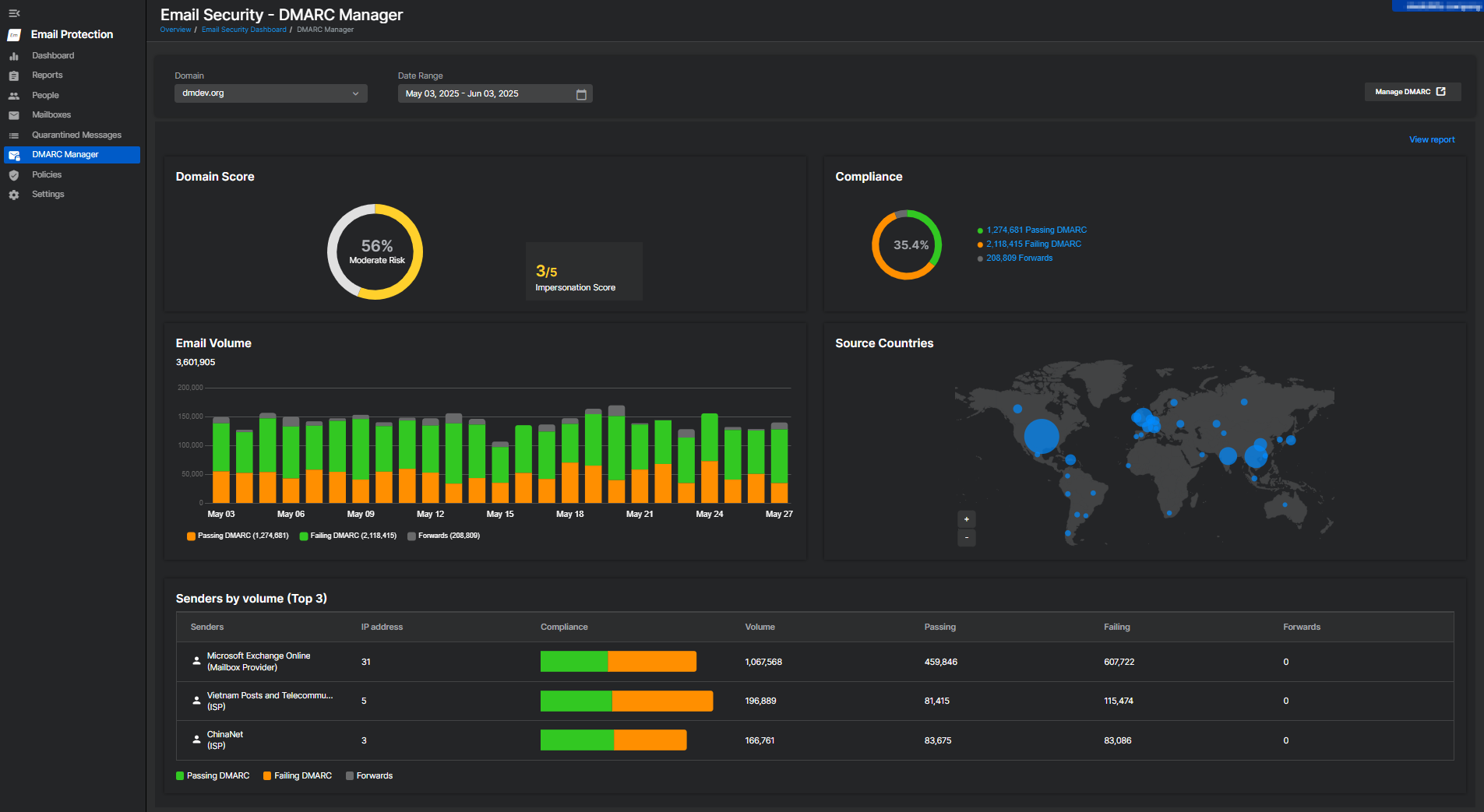Zoom out on the Source Countries map
The height and width of the screenshot is (812, 1484).
(x=966, y=538)
